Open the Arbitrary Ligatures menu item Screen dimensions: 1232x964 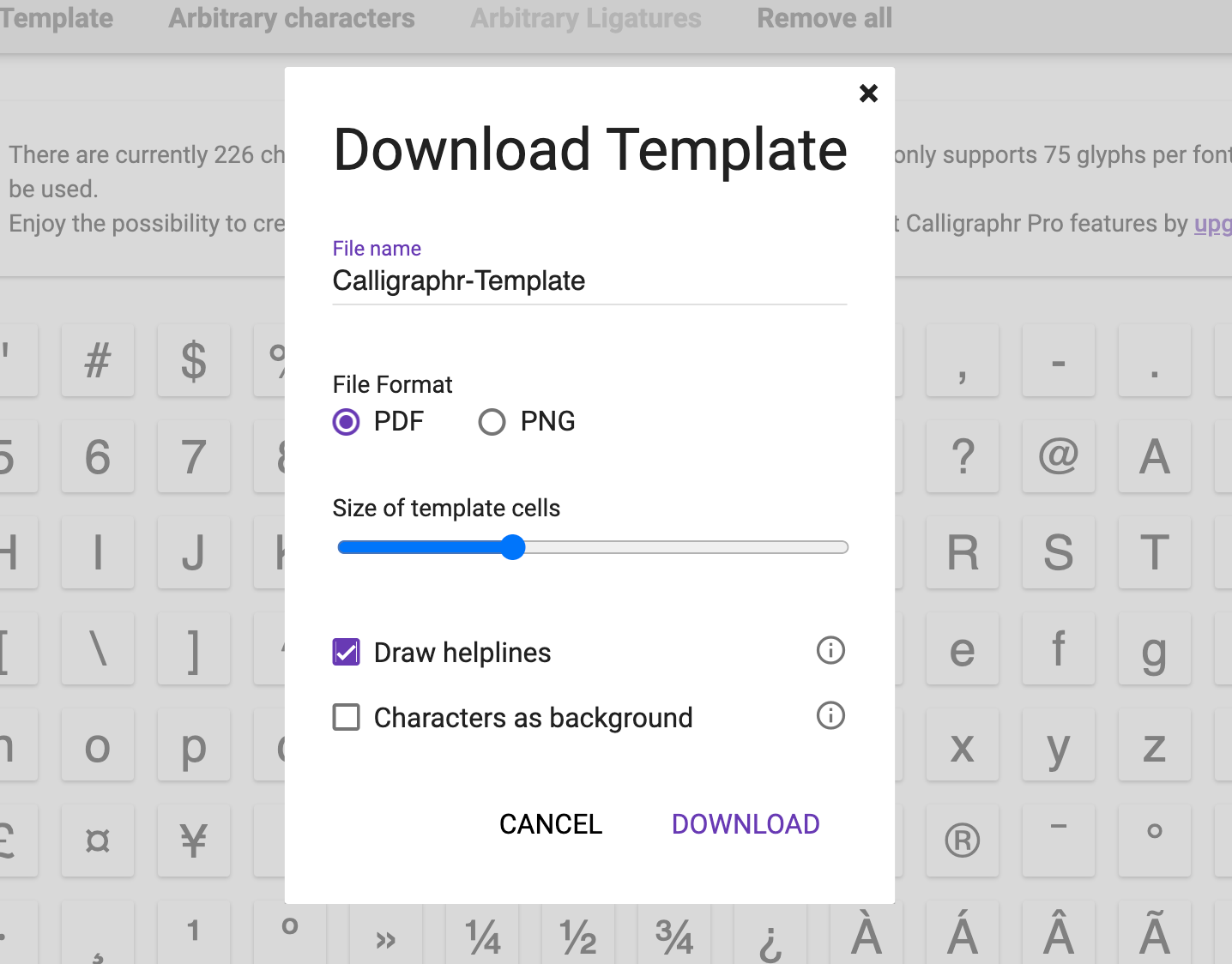tap(586, 19)
